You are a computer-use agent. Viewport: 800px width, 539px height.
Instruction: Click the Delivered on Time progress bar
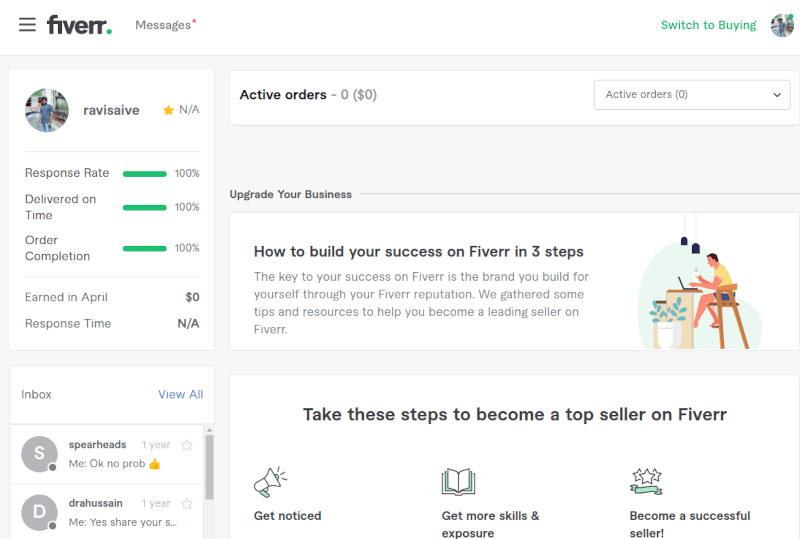pos(145,207)
